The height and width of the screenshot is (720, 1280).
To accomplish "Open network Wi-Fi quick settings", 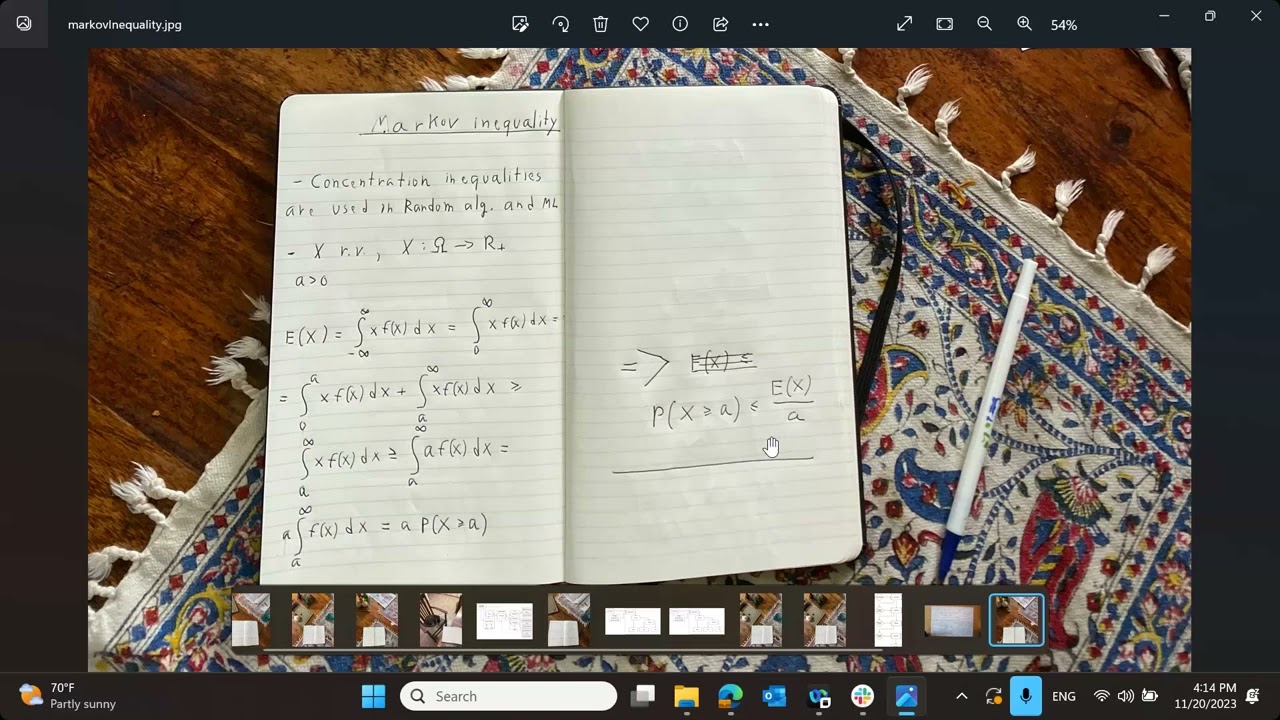I will tap(1102, 696).
